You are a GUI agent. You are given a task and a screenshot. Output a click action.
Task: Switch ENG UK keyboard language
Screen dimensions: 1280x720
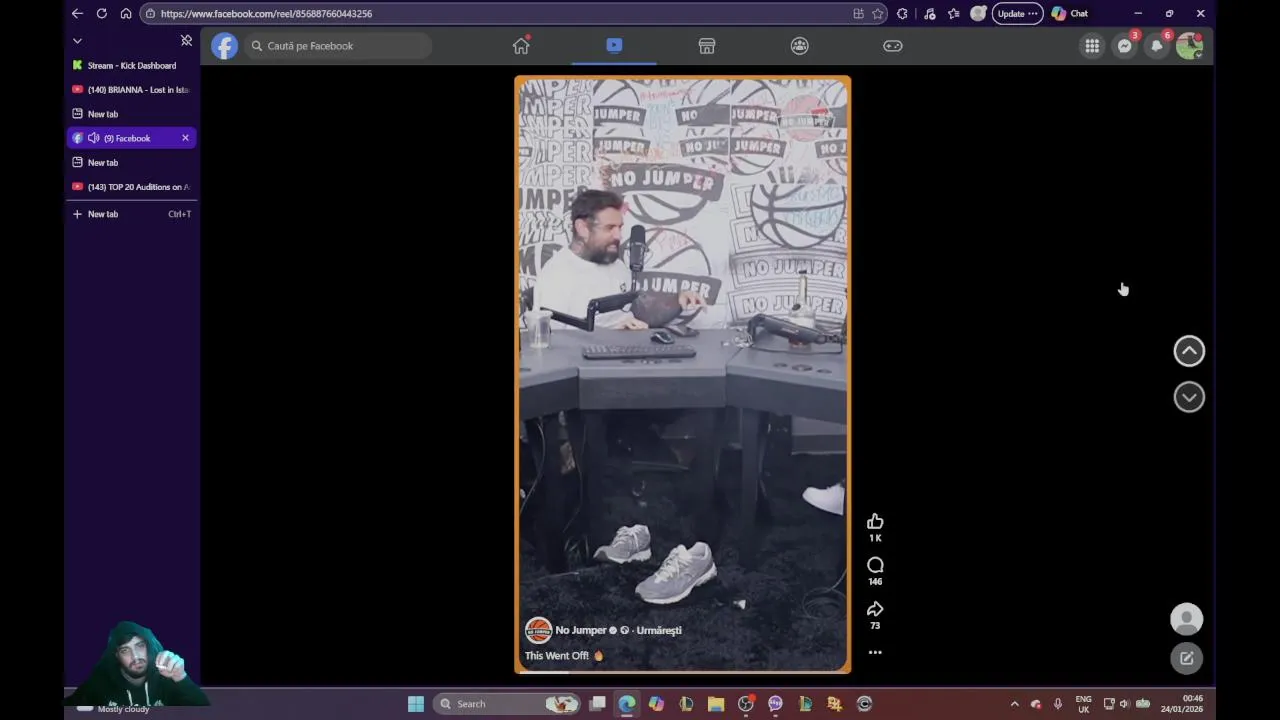[x=1083, y=704]
